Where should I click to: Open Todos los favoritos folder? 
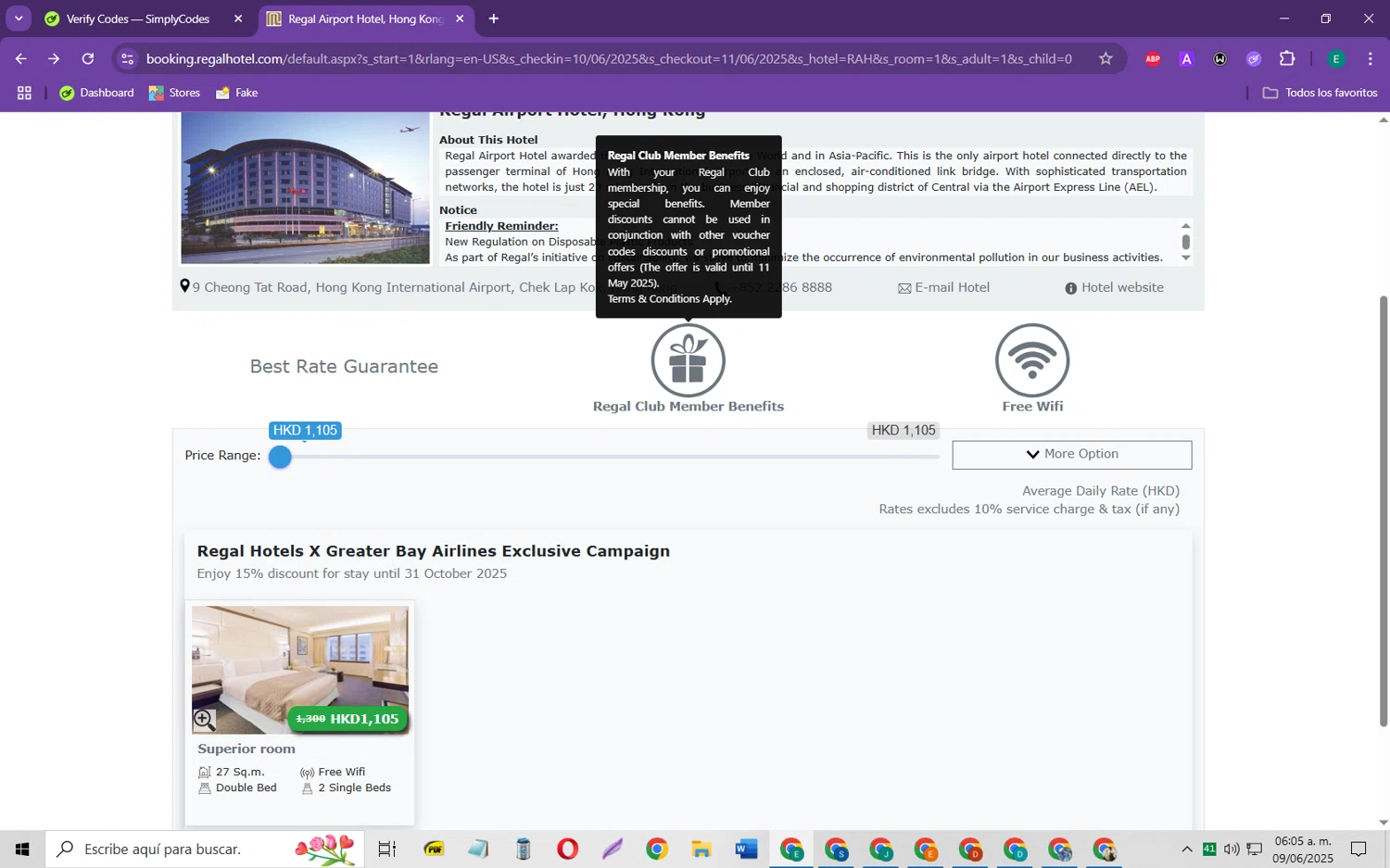click(1320, 93)
